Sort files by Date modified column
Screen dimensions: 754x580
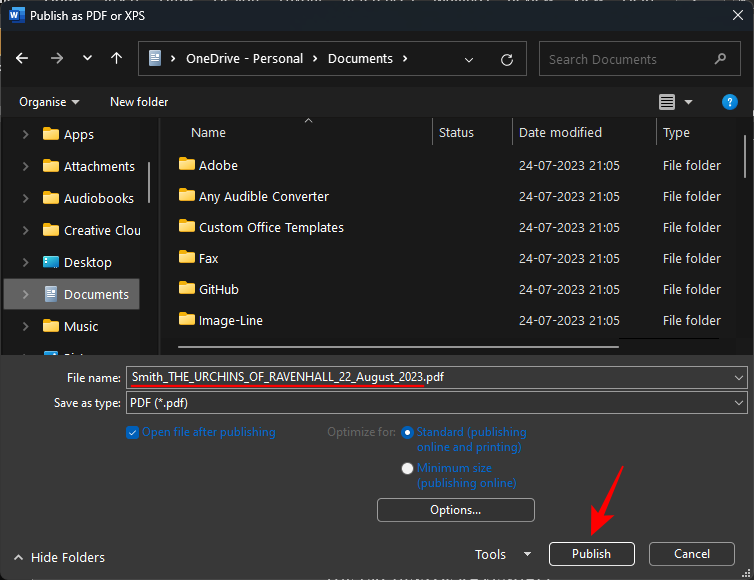coord(560,133)
